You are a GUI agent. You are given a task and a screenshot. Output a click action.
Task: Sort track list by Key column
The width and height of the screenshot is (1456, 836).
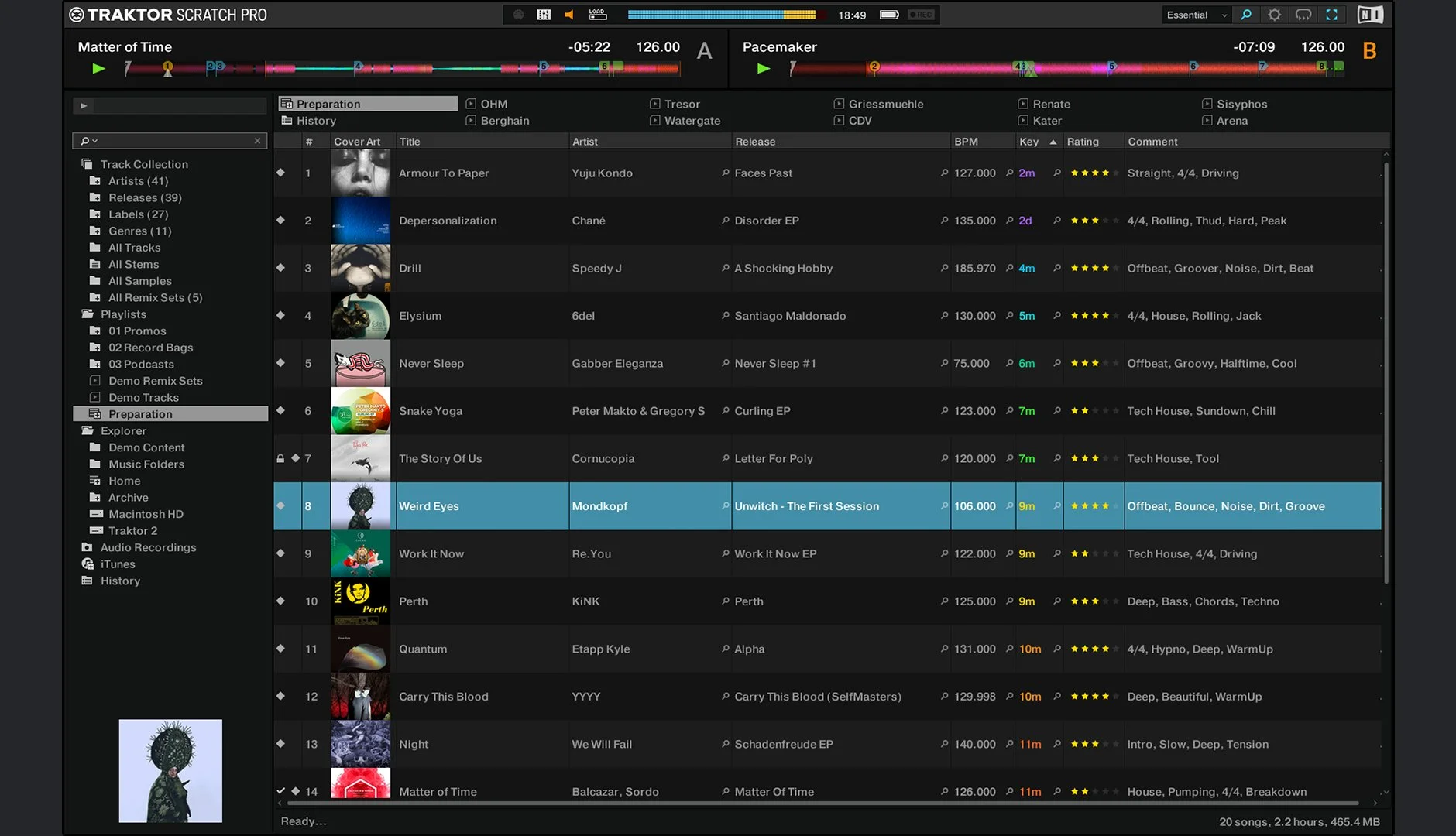(1039, 142)
